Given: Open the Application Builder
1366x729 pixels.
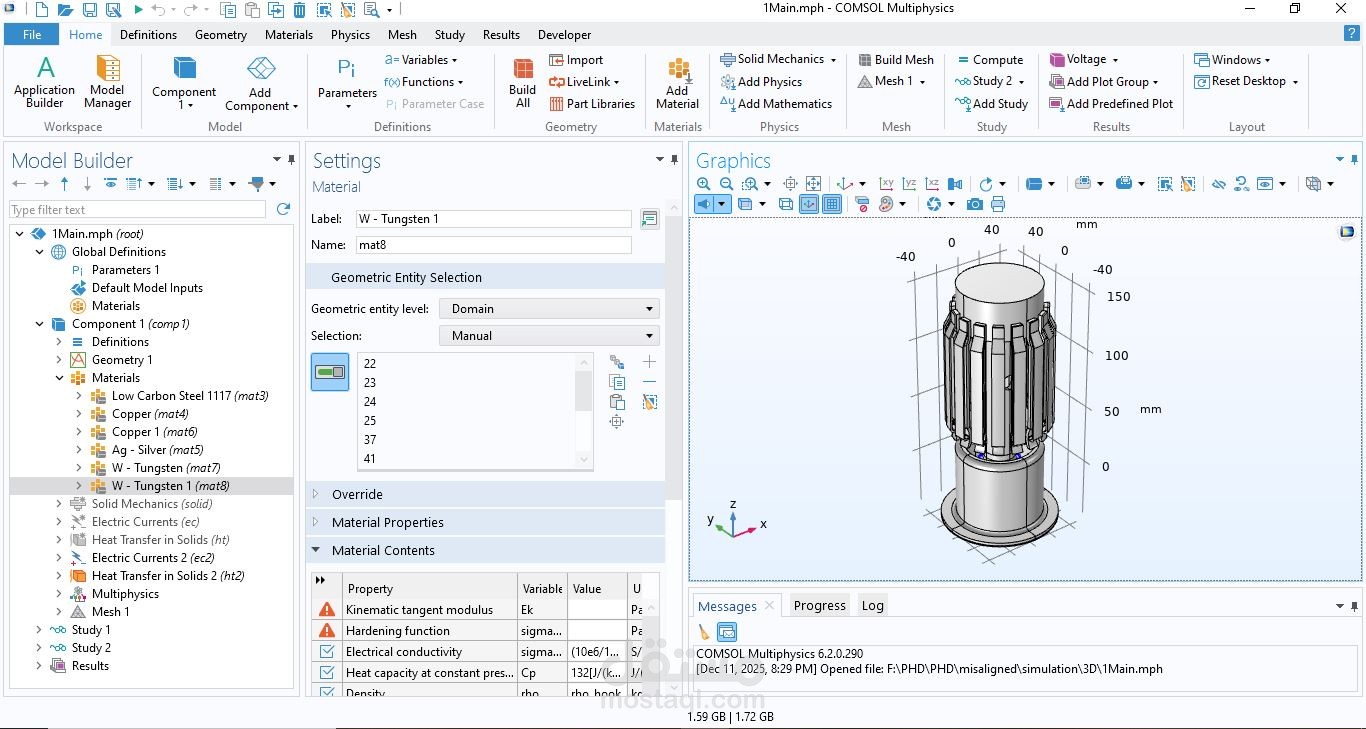Looking at the screenshot, I should pyautogui.click(x=45, y=82).
